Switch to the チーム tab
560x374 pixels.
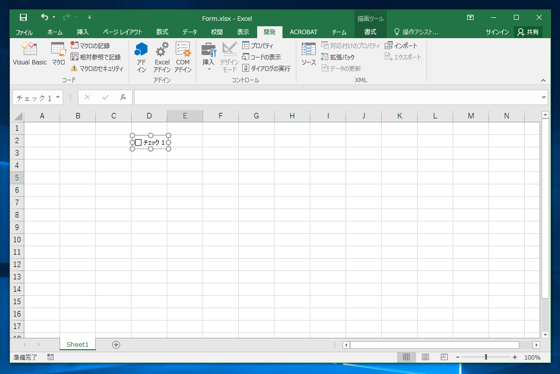click(339, 32)
